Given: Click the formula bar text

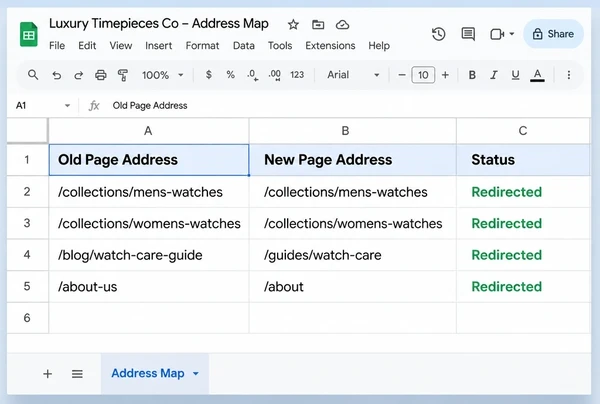Looking at the screenshot, I should [x=150, y=106].
